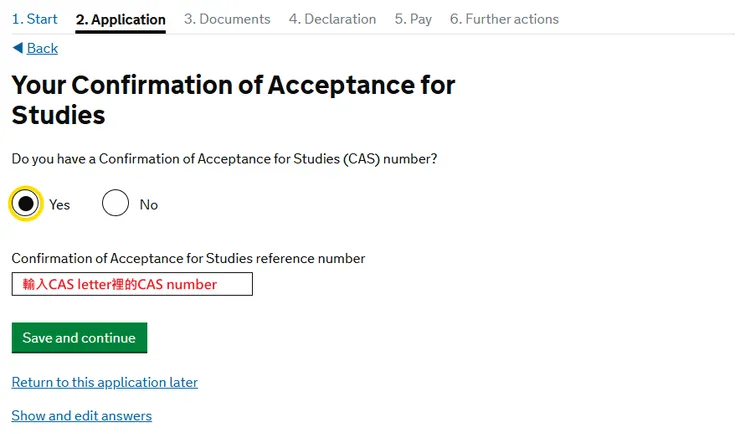Screen dimensions: 740x434
Task: Click the CAS number question text
Action: tap(224, 159)
